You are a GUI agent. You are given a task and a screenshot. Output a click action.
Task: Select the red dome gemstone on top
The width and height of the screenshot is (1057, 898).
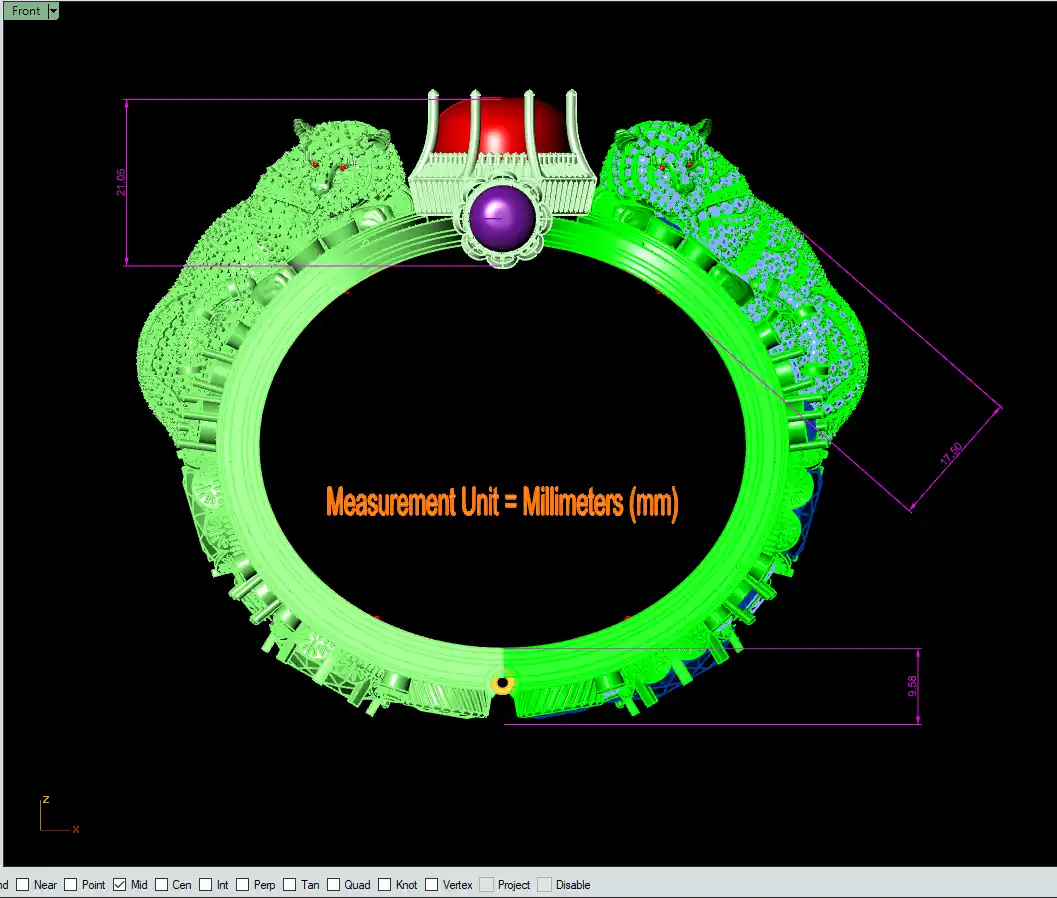[501, 127]
